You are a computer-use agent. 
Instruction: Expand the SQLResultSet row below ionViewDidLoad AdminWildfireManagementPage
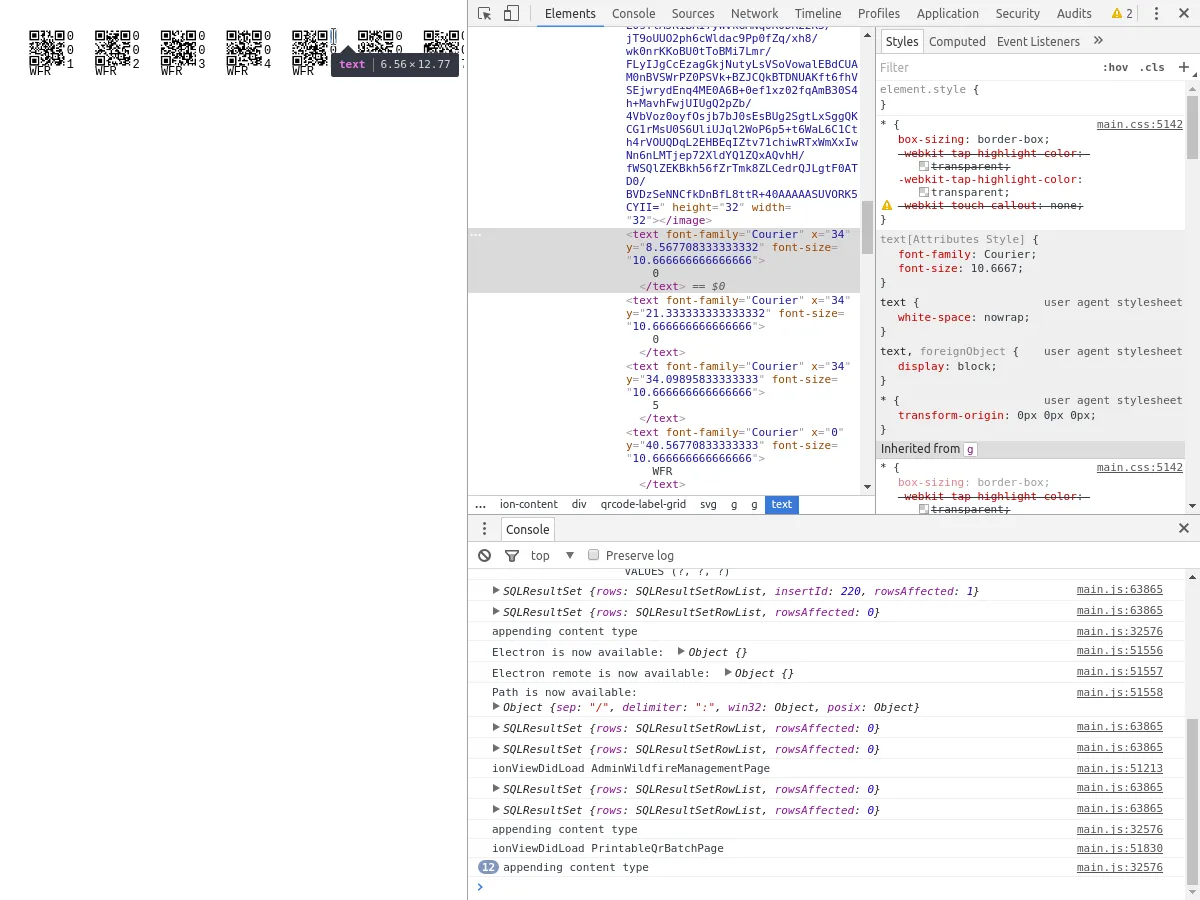[496, 789]
